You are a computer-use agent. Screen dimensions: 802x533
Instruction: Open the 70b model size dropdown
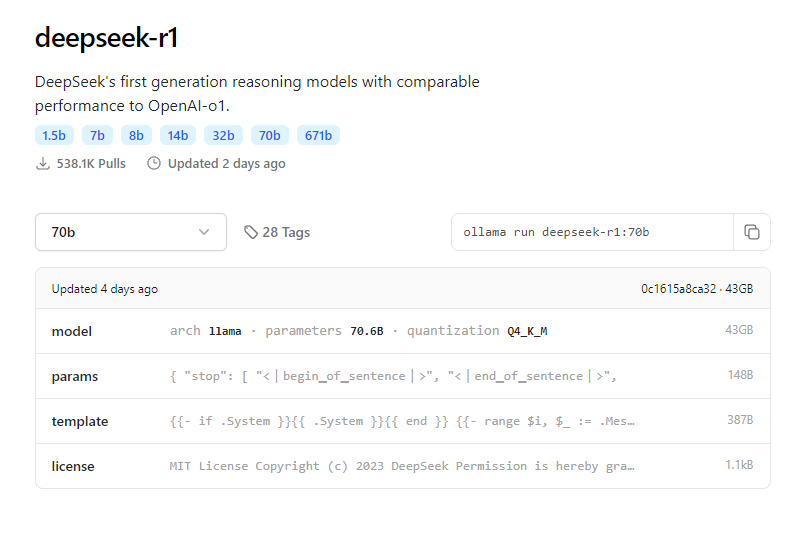[x=130, y=232]
